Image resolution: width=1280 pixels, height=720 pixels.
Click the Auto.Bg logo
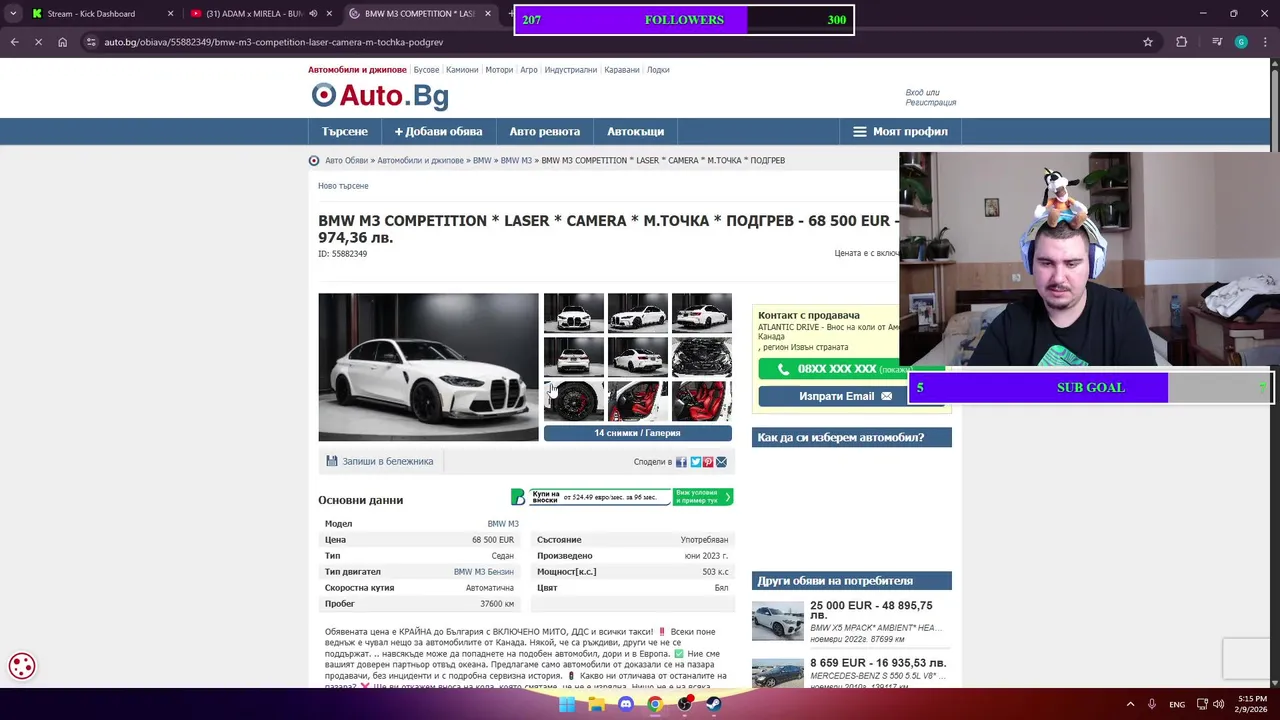click(x=380, y=95)
